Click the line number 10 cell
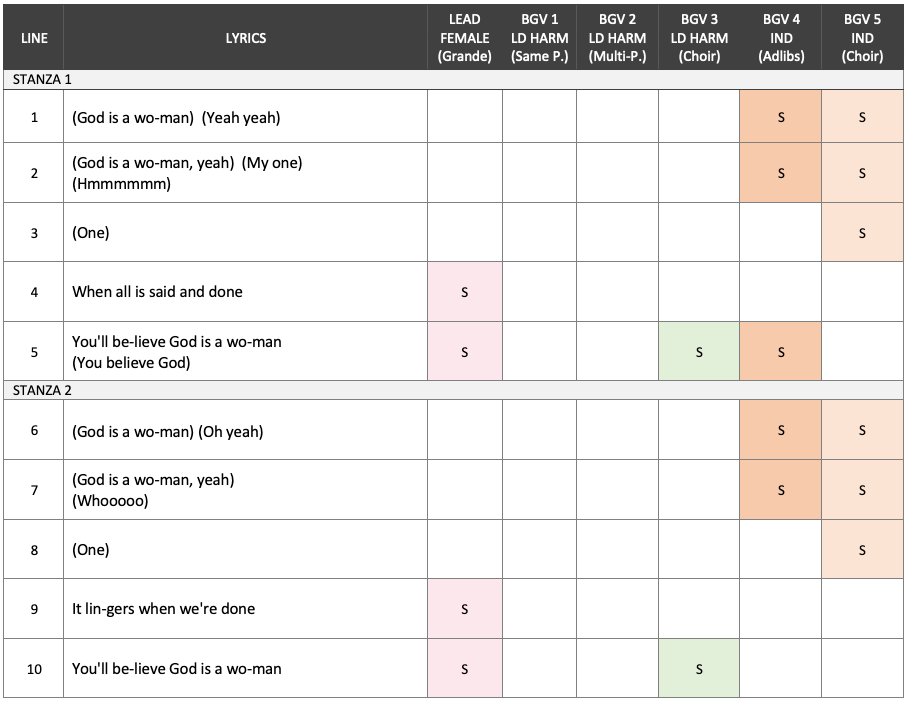The image size is (909, 703). click(34, 668)
